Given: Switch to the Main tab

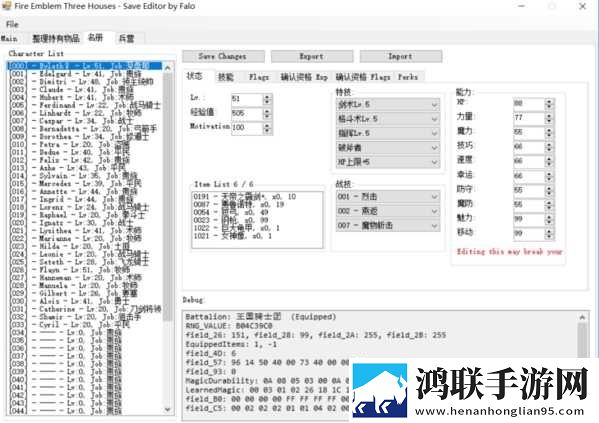Looking at the screenshot, I should pos(9,39).
